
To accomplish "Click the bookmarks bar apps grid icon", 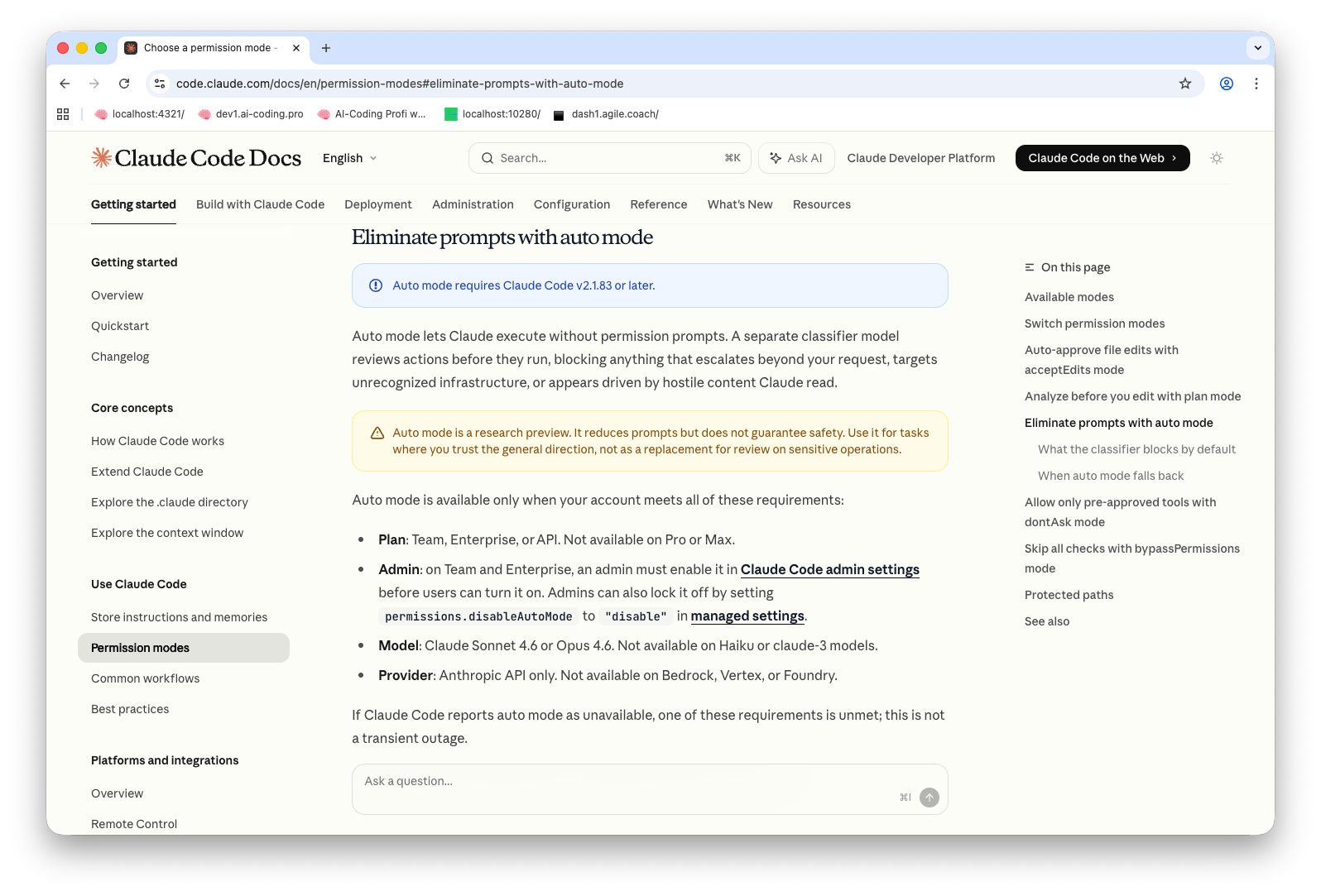I will click(63, 114).
